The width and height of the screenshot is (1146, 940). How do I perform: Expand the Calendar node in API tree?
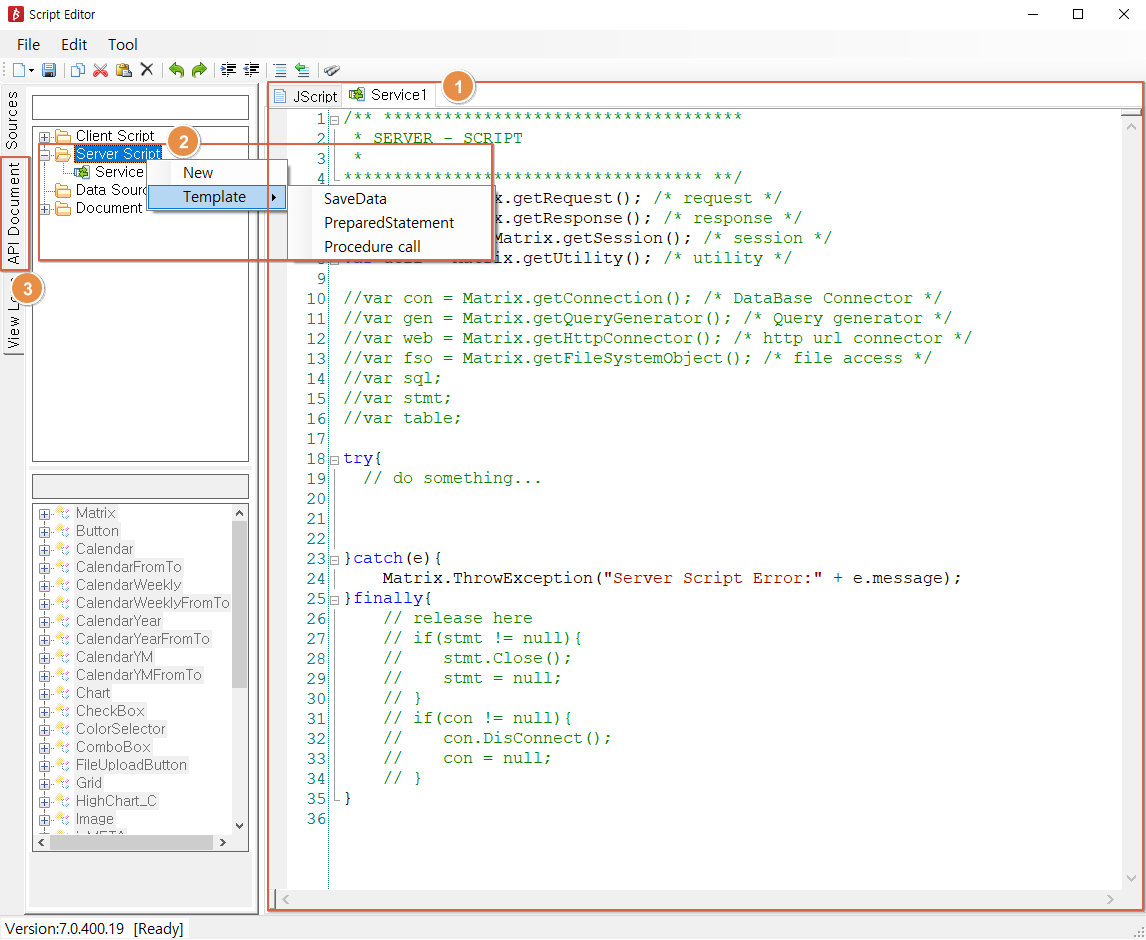point(45,550)
